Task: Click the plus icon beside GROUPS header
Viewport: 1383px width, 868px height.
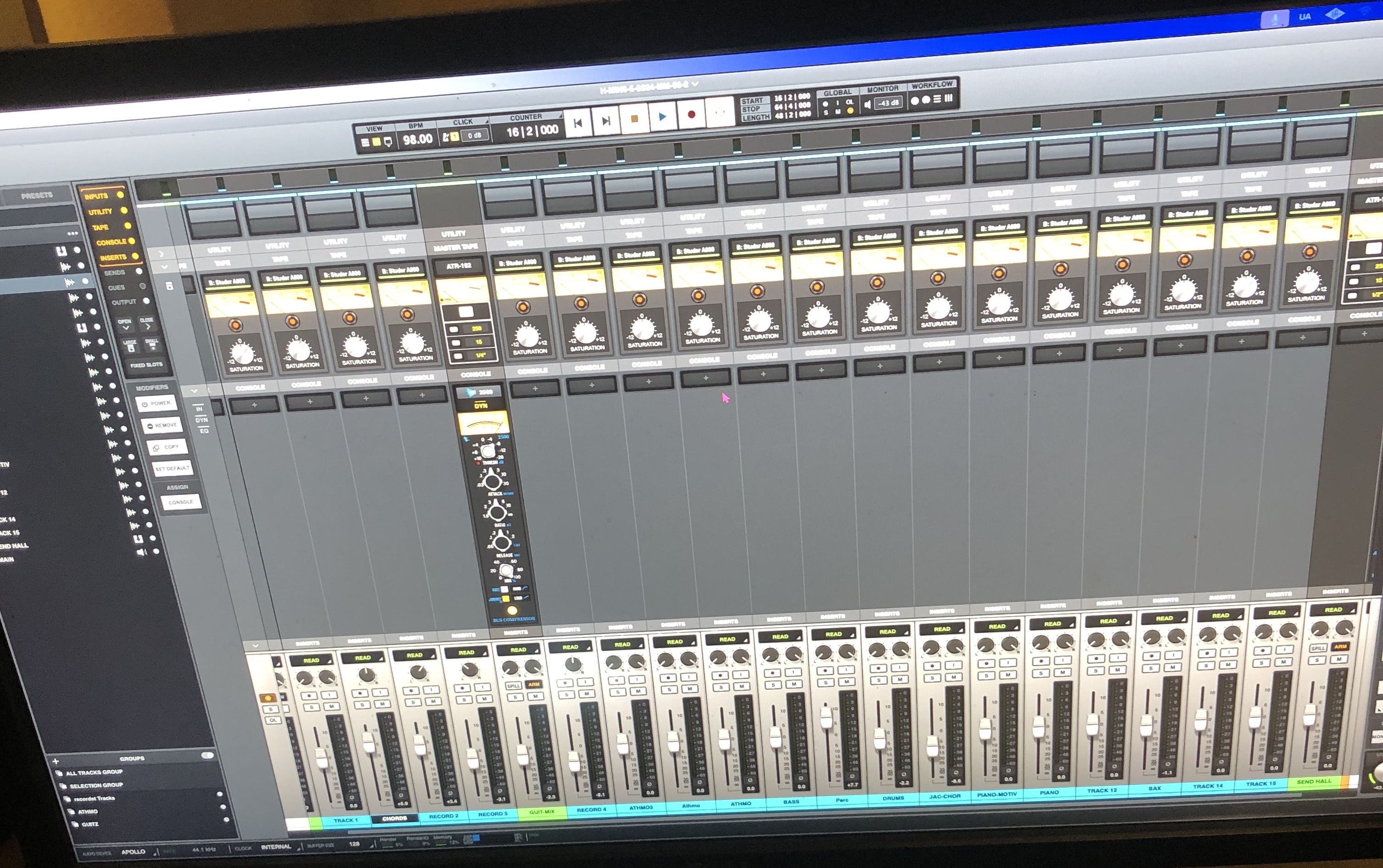Action: tap(56, 761)
